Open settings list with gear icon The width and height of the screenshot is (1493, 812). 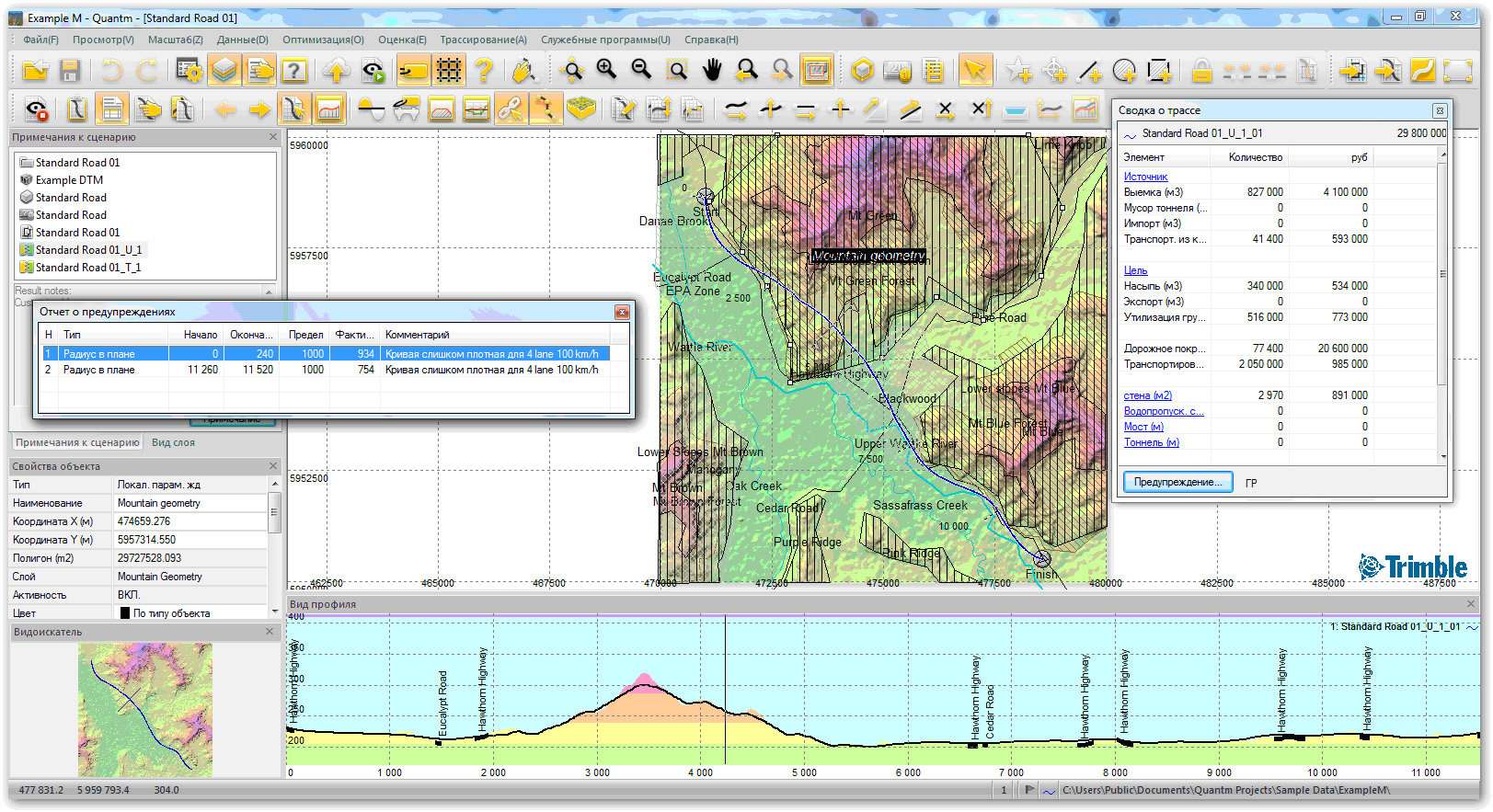(x=190, y=71)
